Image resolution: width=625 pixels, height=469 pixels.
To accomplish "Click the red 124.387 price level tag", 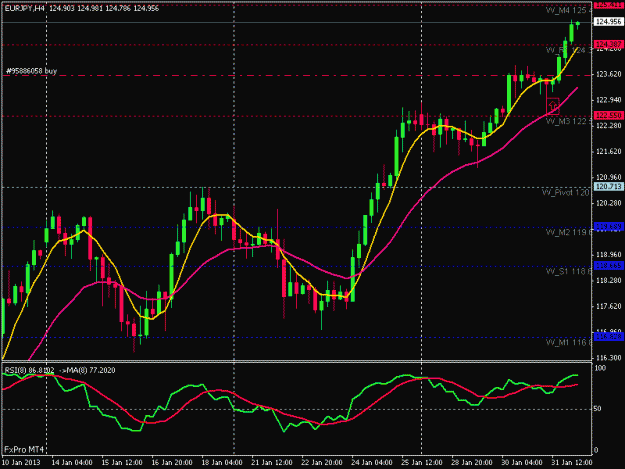I will click(x=608, y=44).
